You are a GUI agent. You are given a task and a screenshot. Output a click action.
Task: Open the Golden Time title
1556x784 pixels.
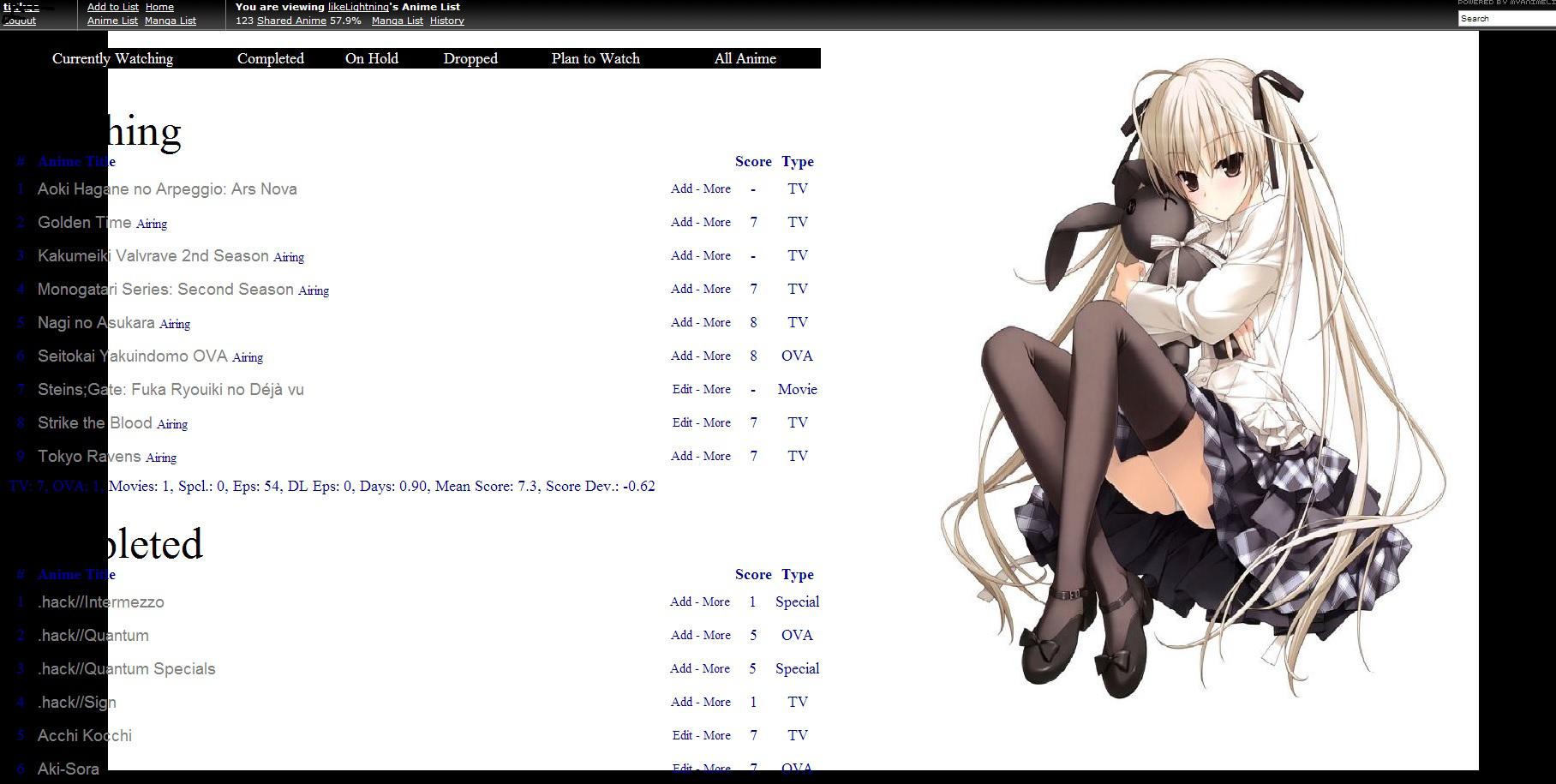84,222
